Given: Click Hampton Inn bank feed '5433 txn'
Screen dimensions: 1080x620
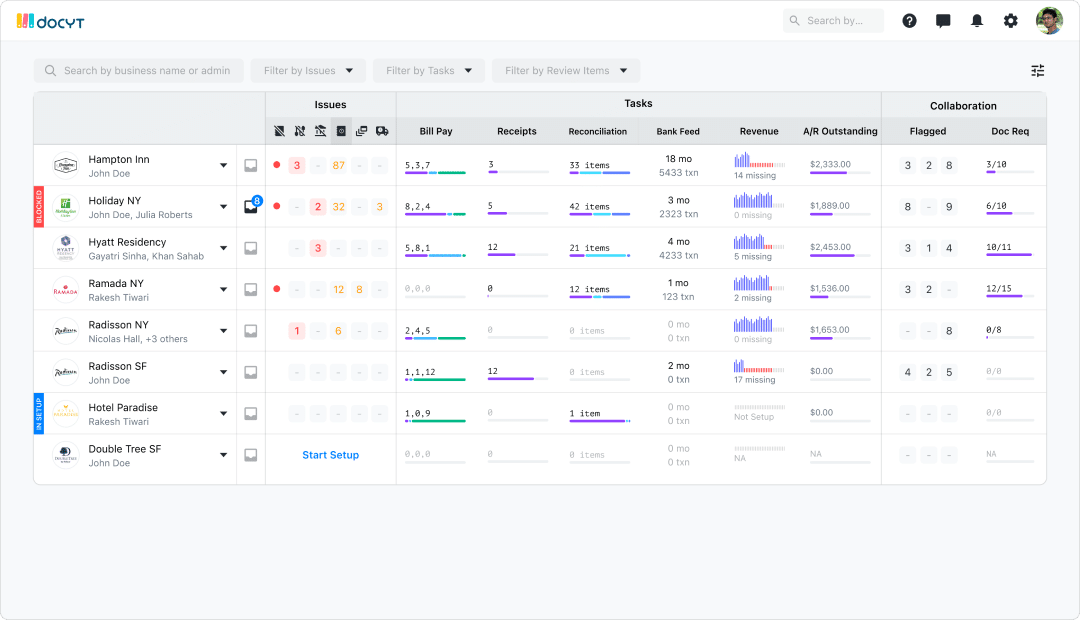Looking at the screenshot, I should 678,173.
